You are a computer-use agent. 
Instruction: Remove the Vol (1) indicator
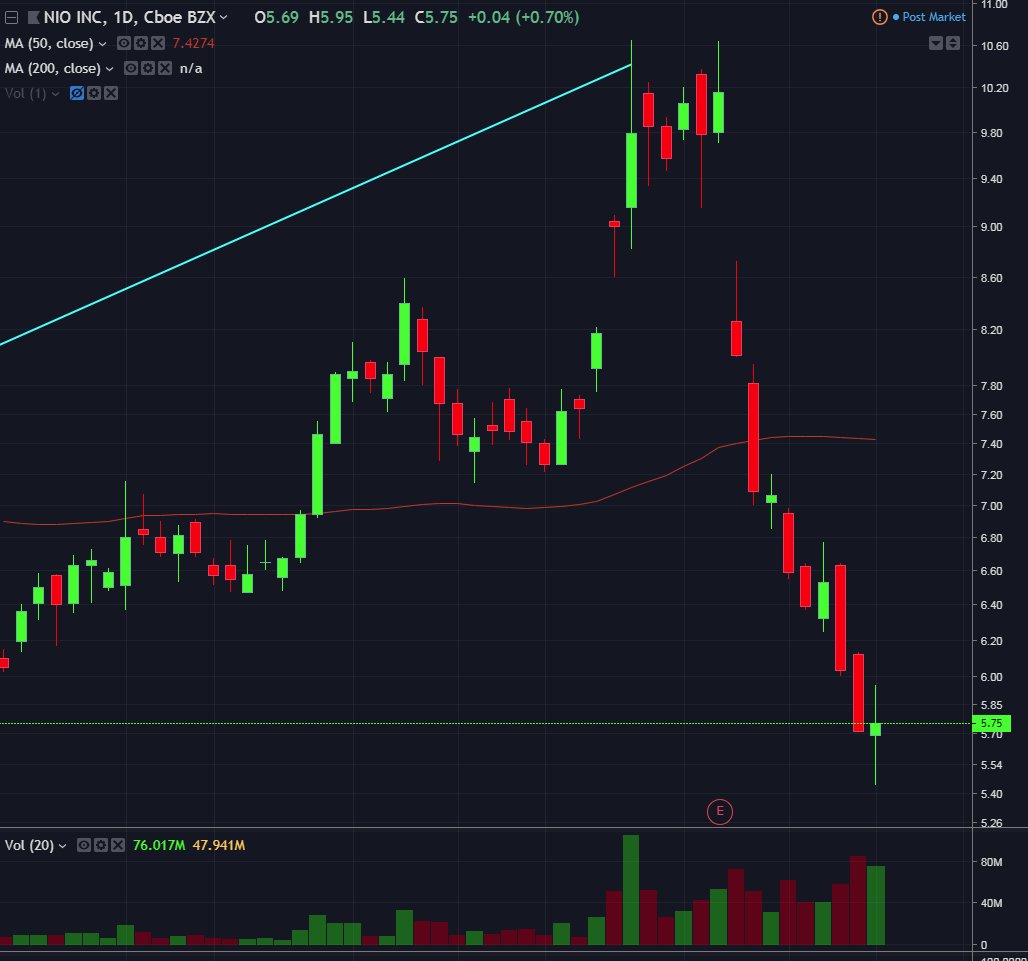[111, 93]
